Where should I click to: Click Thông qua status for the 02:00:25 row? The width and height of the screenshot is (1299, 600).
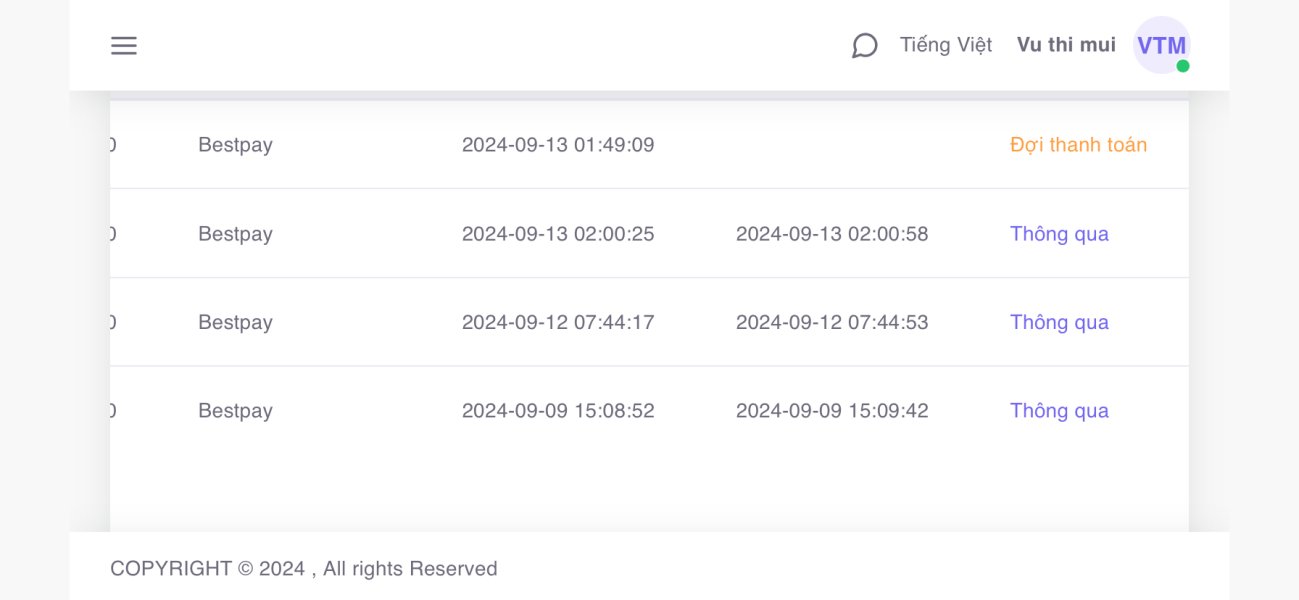click(1059, 234)
